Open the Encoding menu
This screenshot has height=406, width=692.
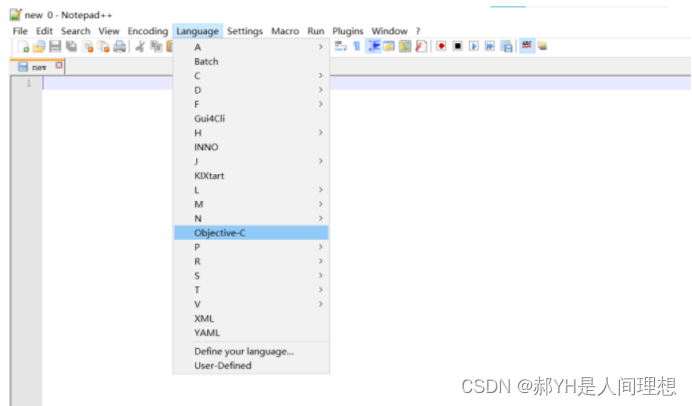(148, 31)
